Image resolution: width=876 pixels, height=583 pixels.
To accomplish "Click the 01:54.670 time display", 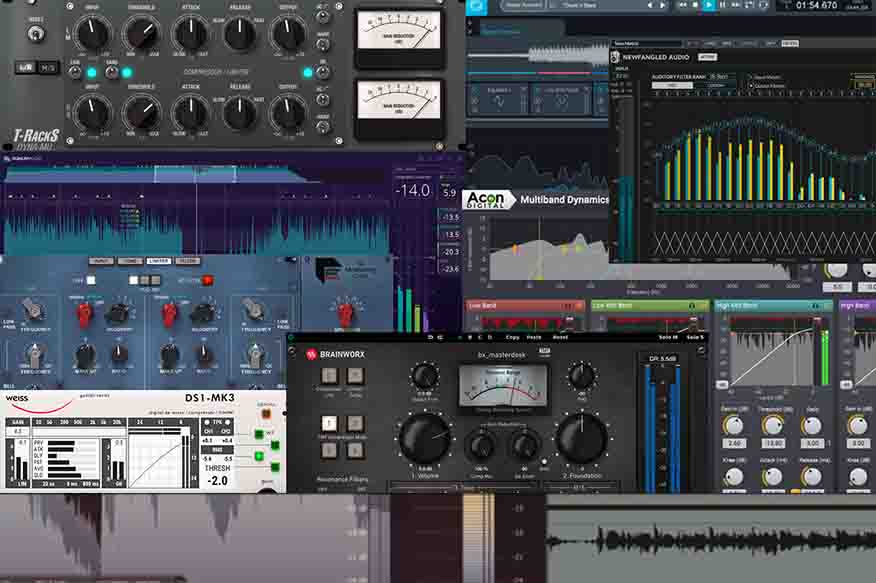I will pos(816,5).
